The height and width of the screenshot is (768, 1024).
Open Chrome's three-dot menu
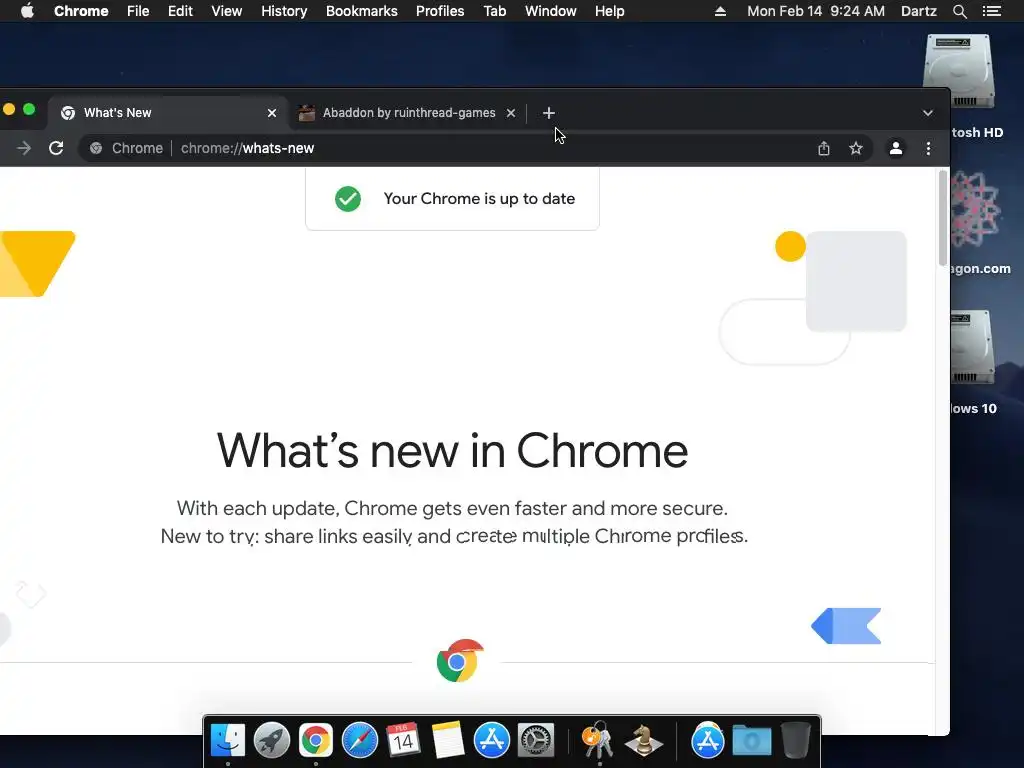point(928,148)
